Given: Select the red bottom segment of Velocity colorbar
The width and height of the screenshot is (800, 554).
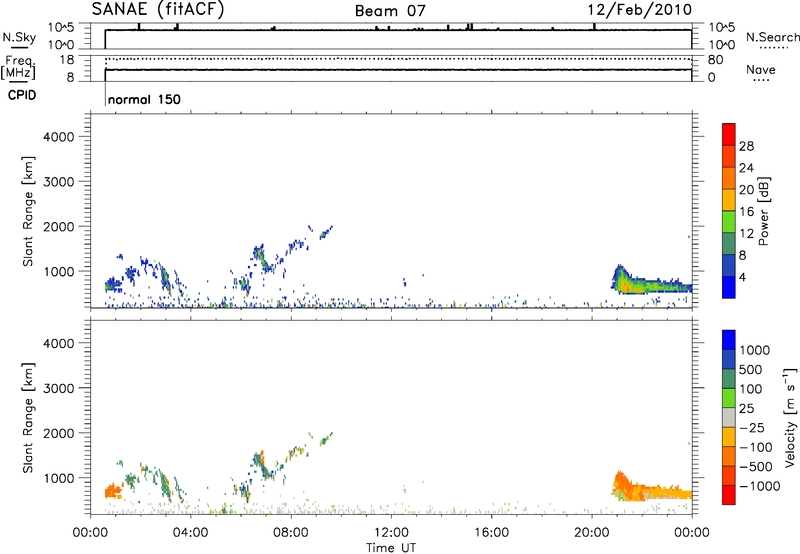Looking at the screenshot, I should point(729,495).
